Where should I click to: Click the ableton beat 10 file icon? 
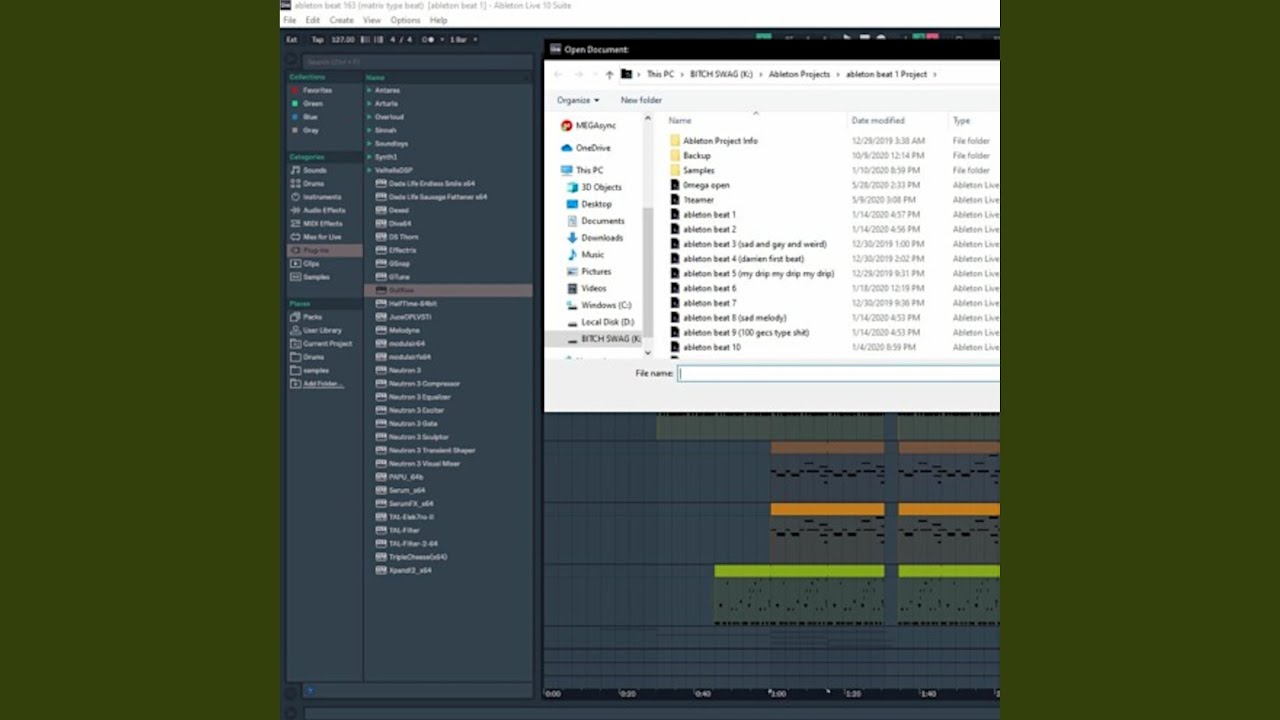coord(675,347)
